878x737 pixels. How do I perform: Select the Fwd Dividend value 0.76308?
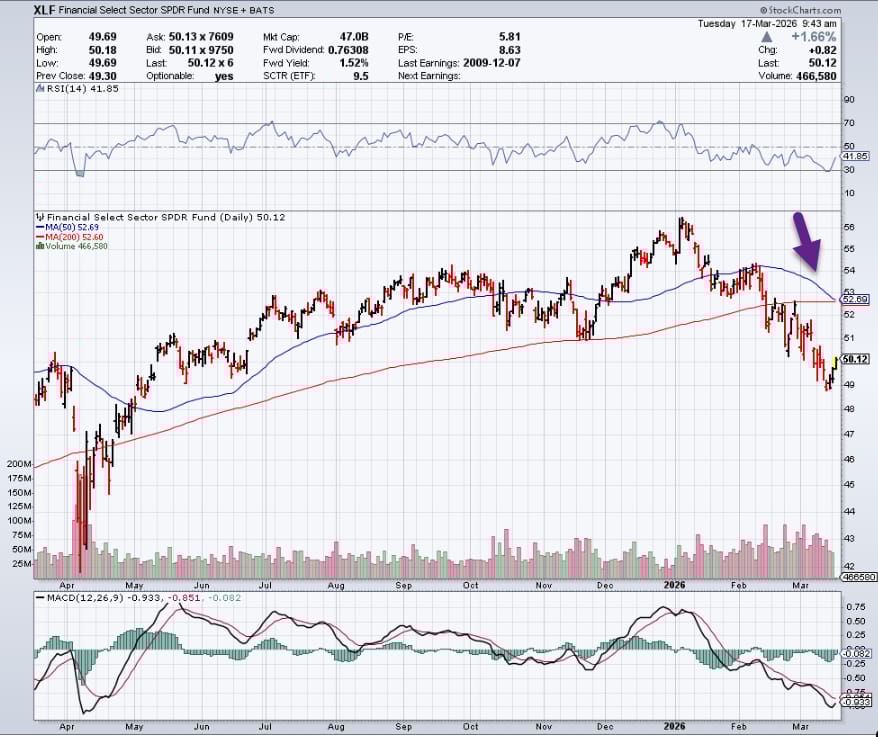pyautogui.click(x=348, y=50)
